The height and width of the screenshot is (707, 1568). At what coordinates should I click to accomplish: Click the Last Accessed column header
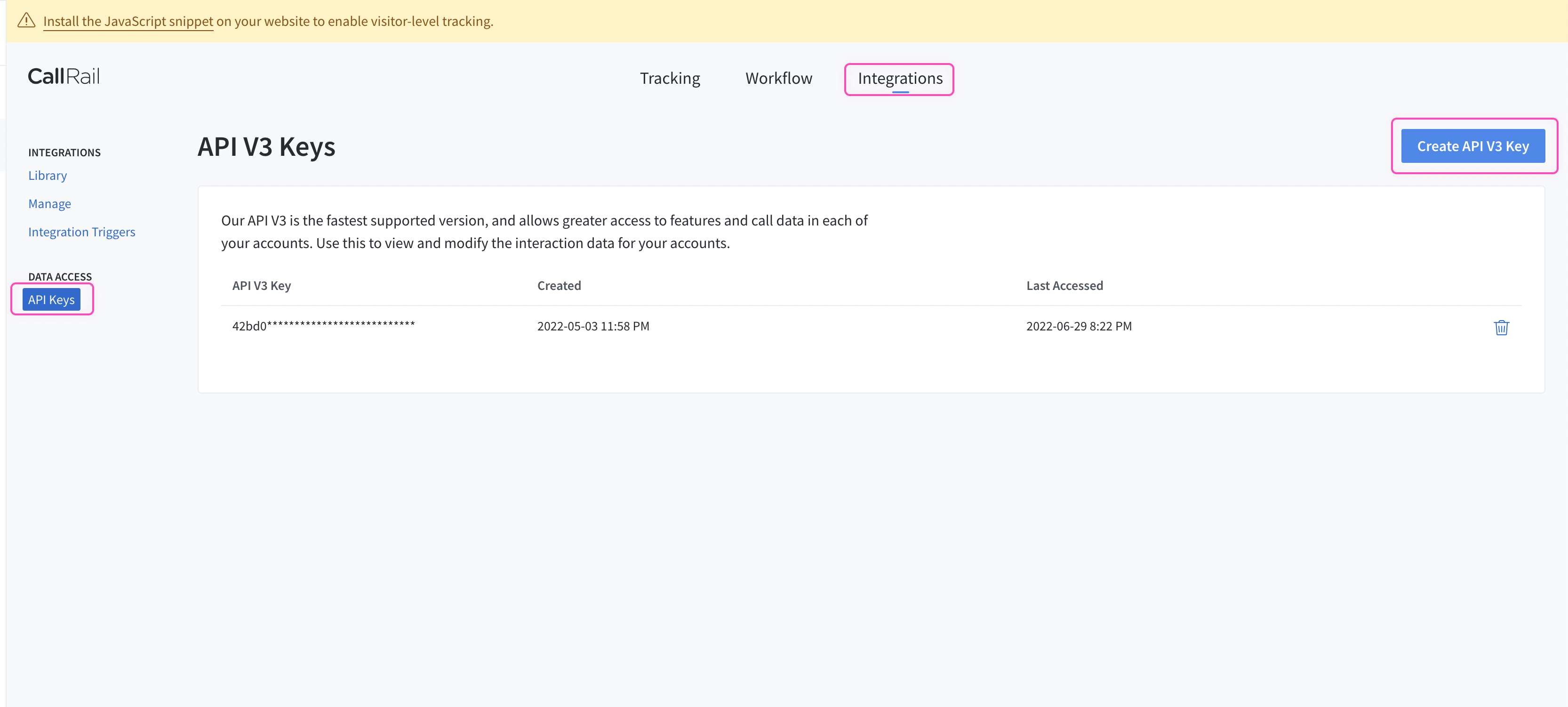coord(1064,285)
